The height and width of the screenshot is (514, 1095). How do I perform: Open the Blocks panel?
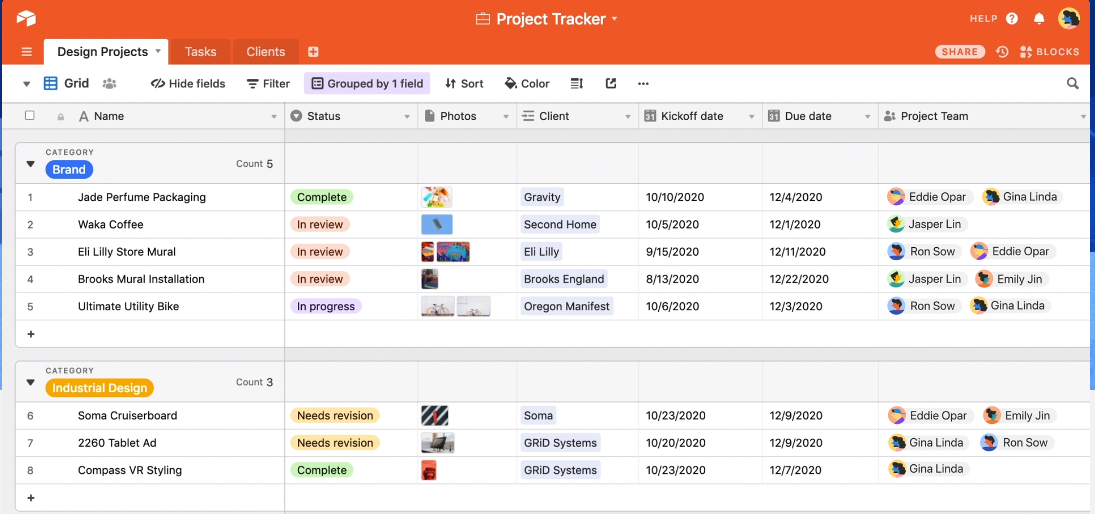pos(1050,52)
